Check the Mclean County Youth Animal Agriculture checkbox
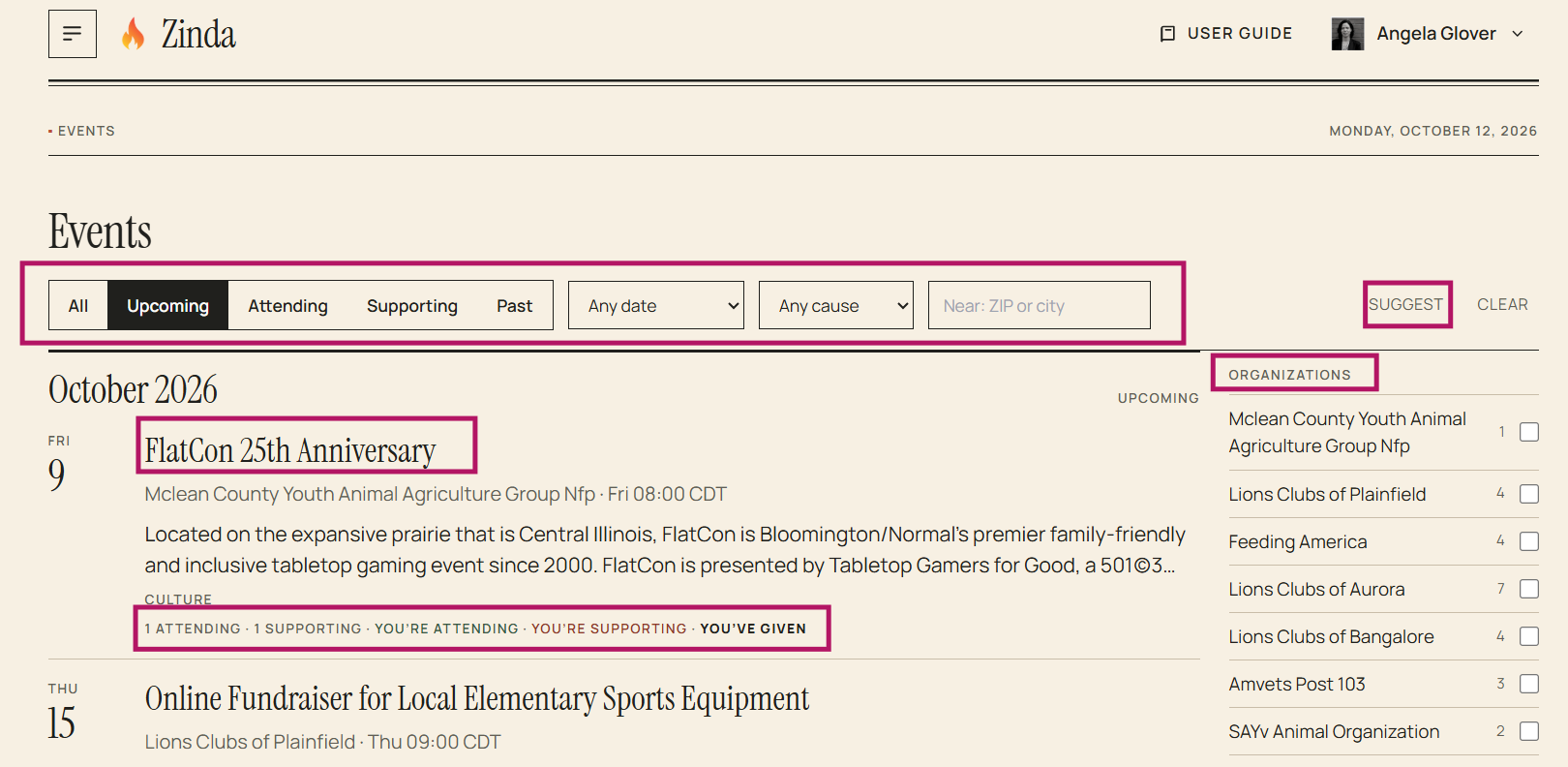Image resolution: width=1568 pixels, height=767 pixels. coord(1529,432)
